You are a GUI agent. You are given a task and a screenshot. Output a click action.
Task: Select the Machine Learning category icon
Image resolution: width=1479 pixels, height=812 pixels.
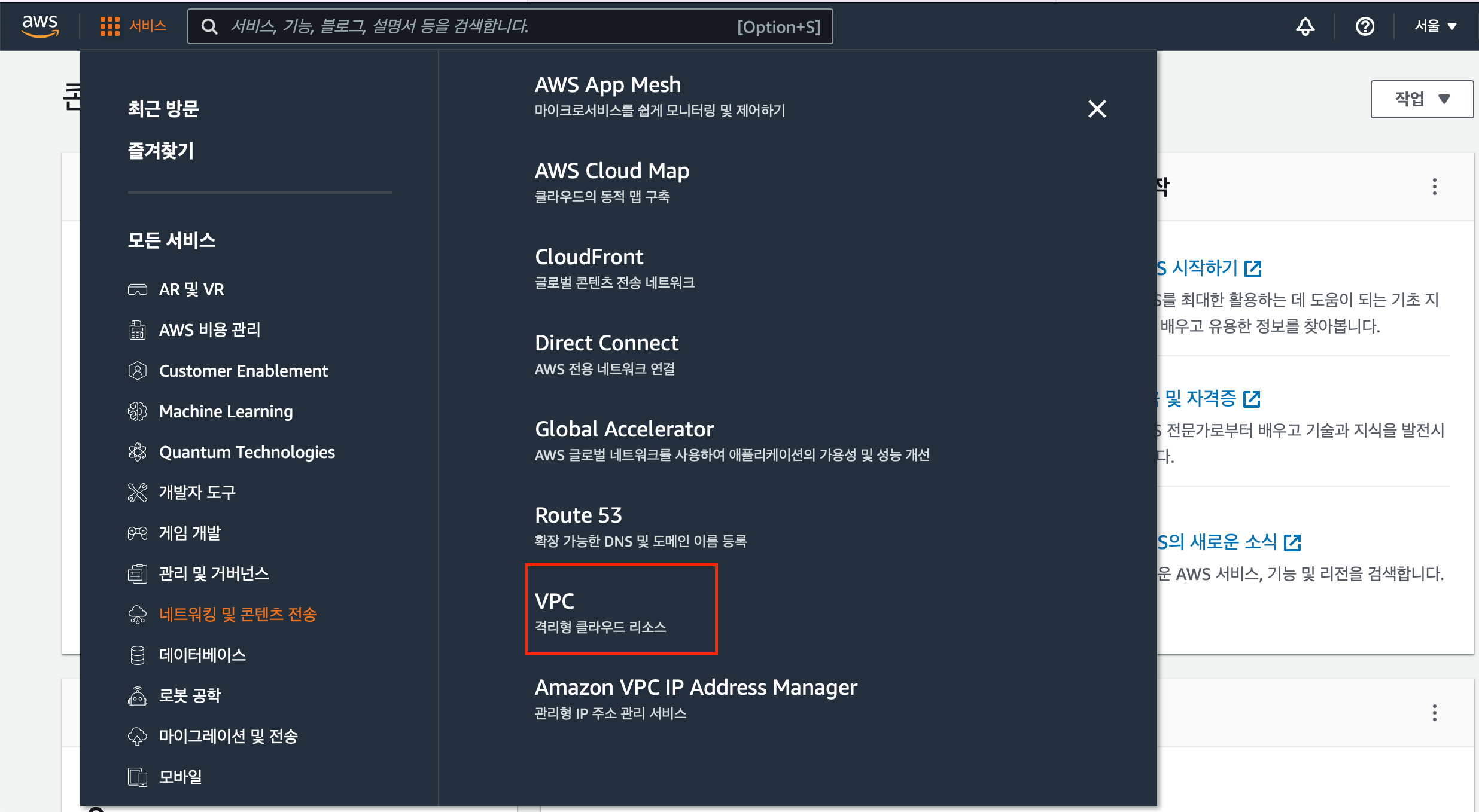(x=138, y=411)
